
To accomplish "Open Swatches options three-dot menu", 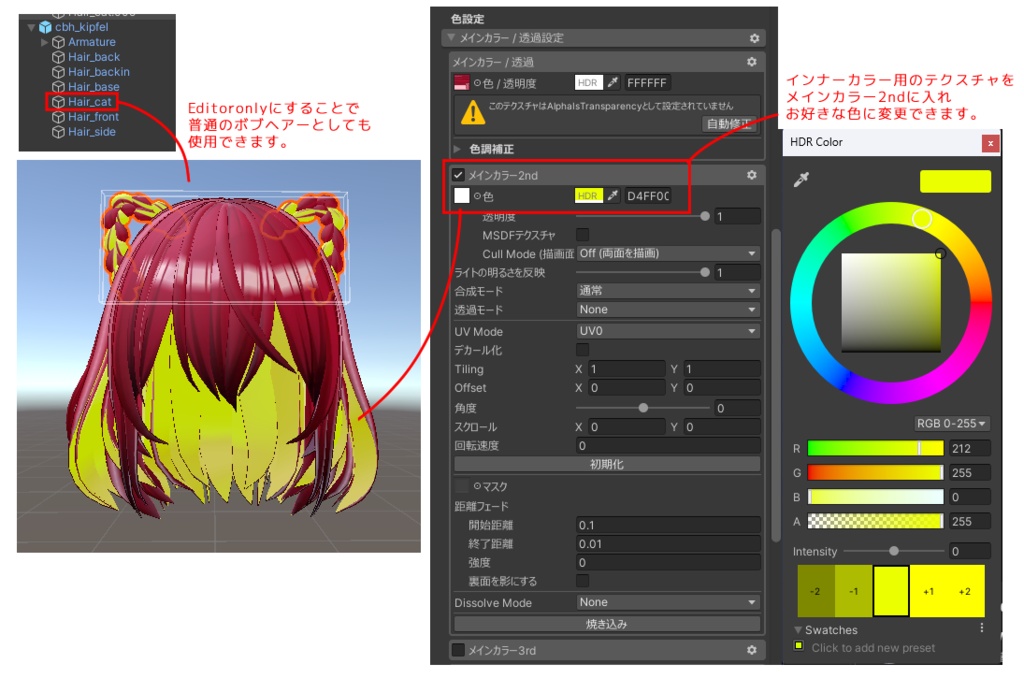I will coord(982,628).
